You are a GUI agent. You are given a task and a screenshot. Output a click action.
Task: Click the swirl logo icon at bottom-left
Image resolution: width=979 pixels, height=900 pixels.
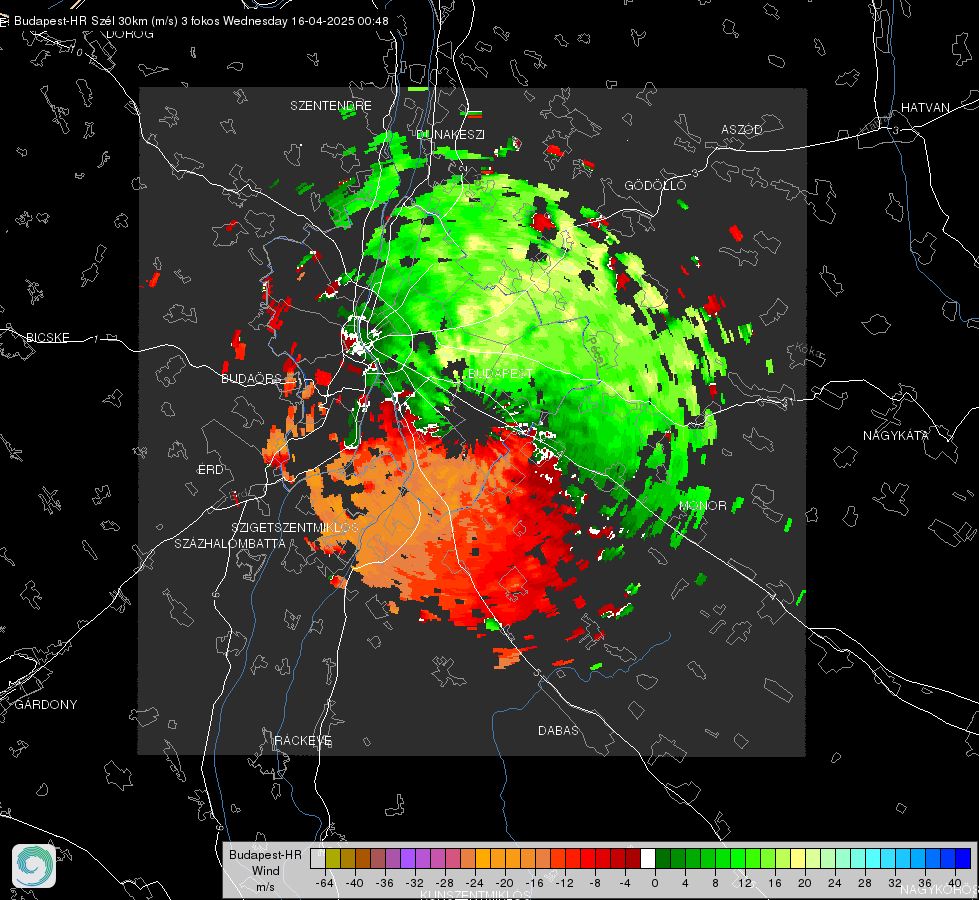point(34,866)
